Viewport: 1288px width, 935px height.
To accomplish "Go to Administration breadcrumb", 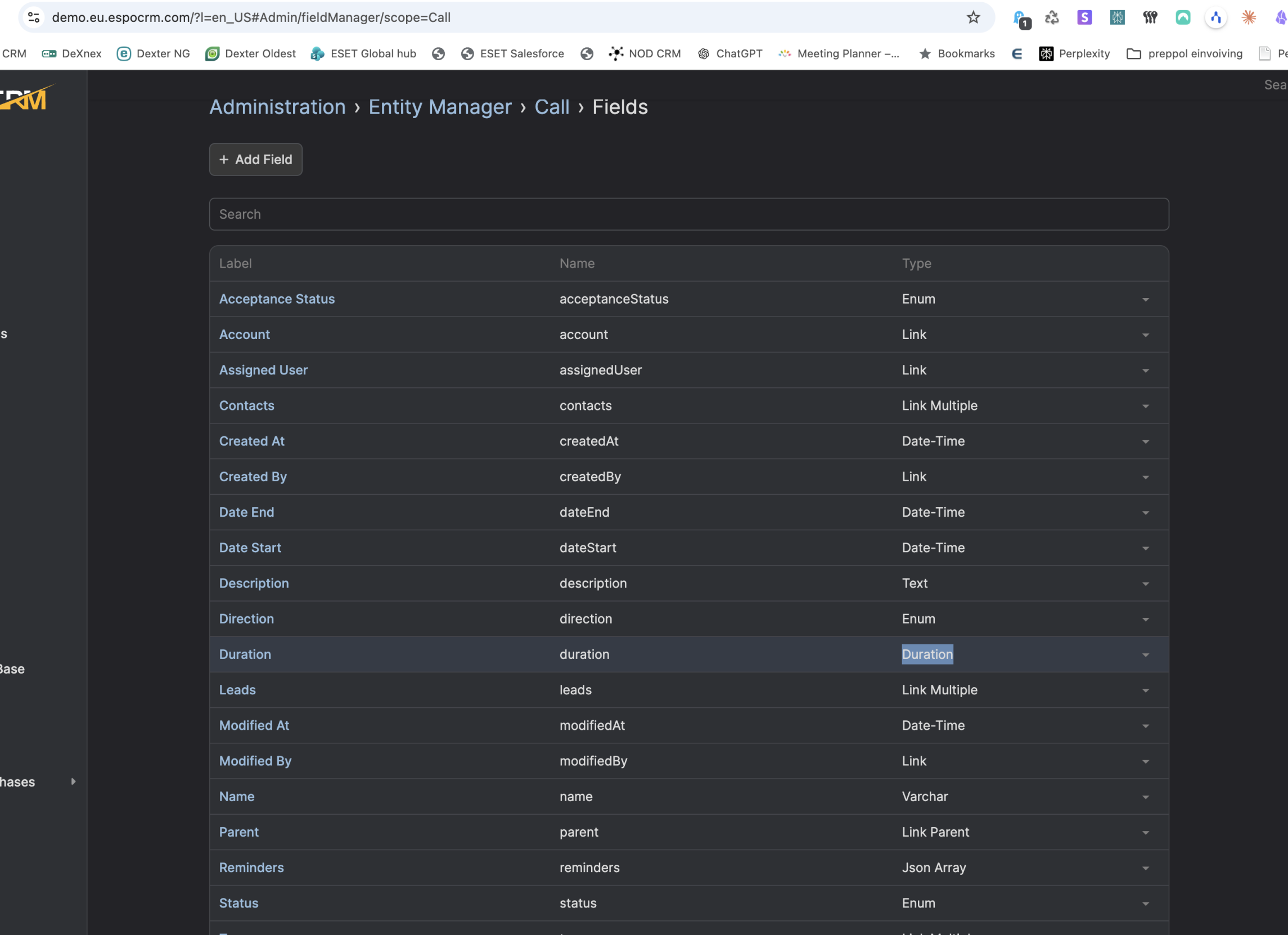I will [x=277, y=107].
